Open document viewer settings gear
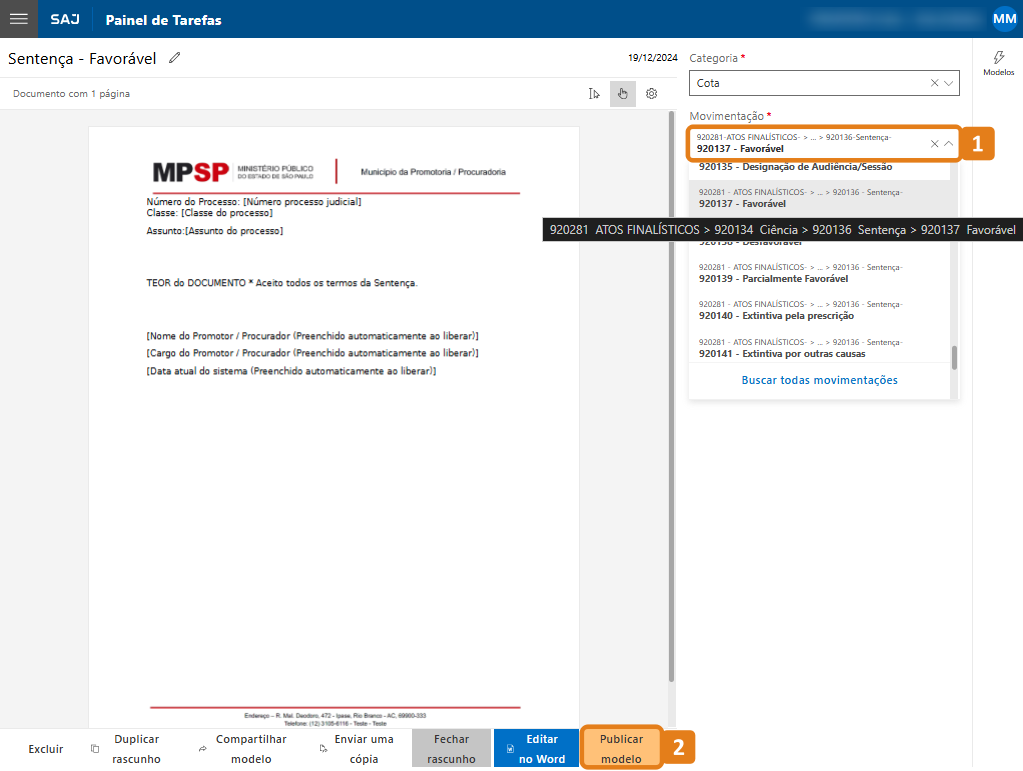Image resolution: width=1023 pixels, height=771 pixels. tap(651, 94)
